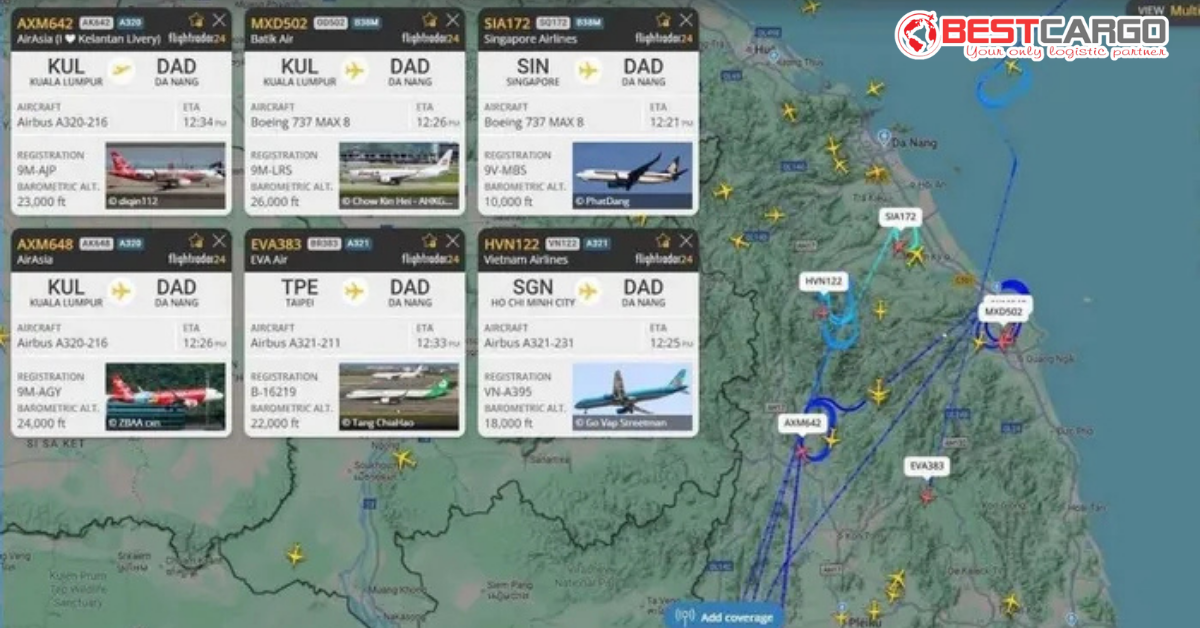The width and height of the screenshot is (1200, 628).
Task: Click the A321 aircraft type badge on EVA383
Action: click(364, 242)
